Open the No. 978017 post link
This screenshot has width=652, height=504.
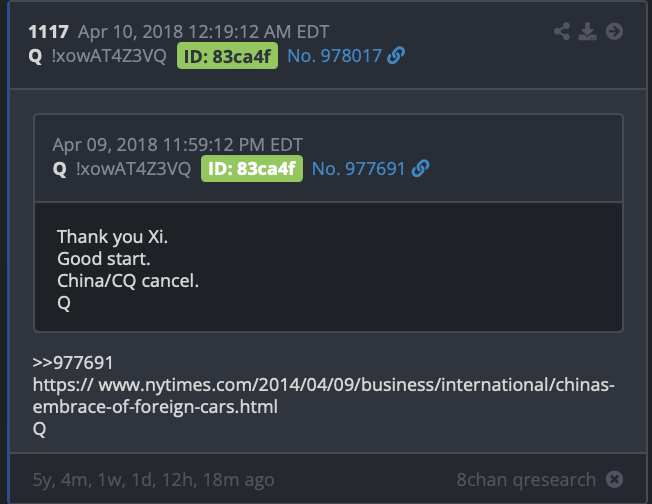(335, 57)
